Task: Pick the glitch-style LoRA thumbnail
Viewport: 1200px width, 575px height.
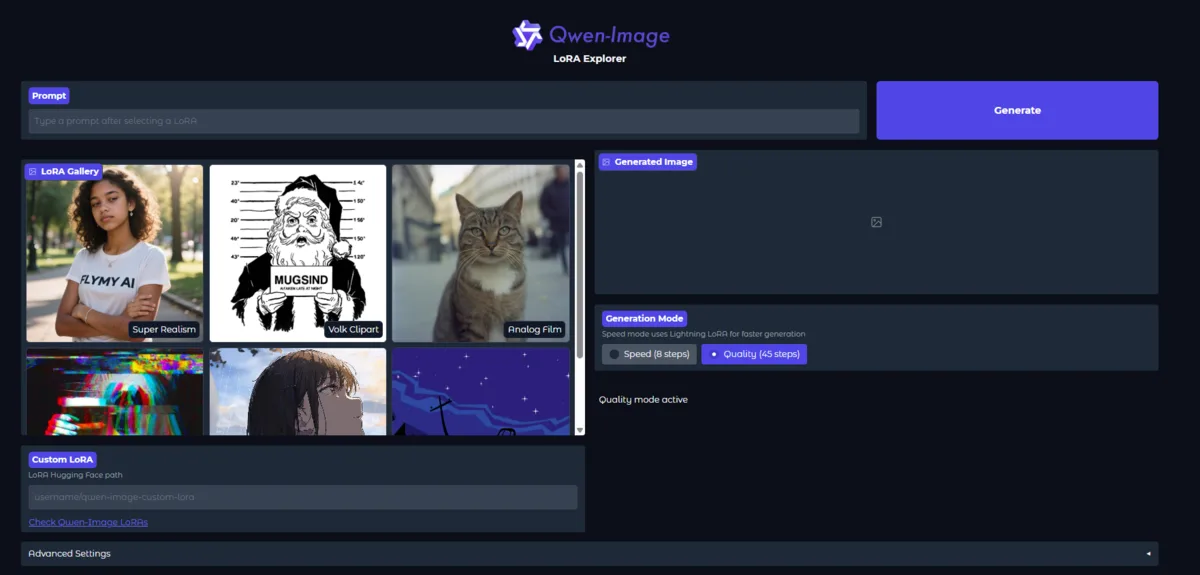Action: 115,392
